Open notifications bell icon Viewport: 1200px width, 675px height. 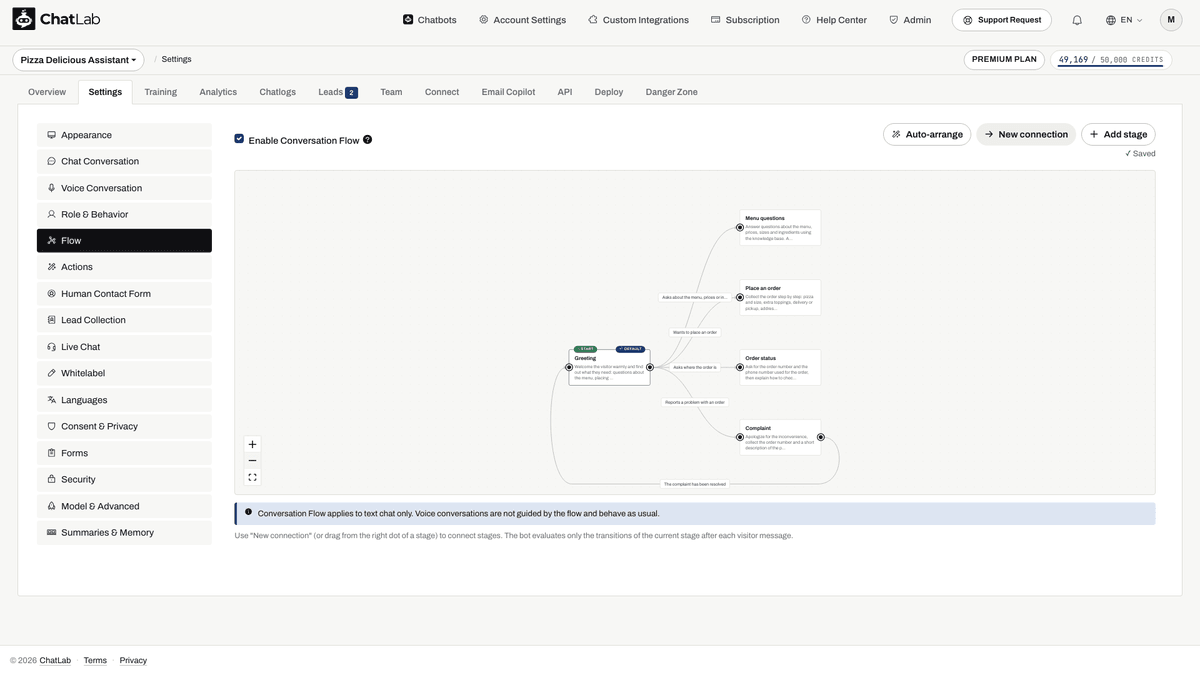coord(1077,20)
